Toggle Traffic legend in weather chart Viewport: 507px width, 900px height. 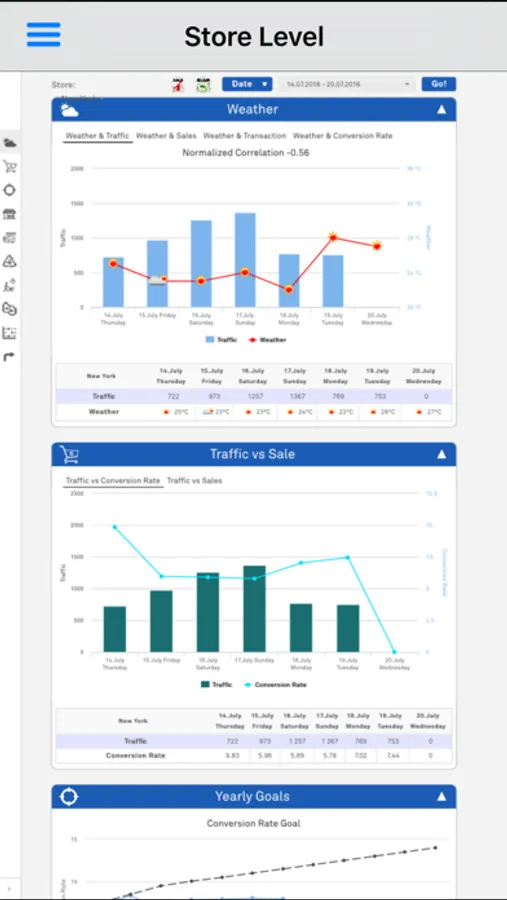coord(222,340)
